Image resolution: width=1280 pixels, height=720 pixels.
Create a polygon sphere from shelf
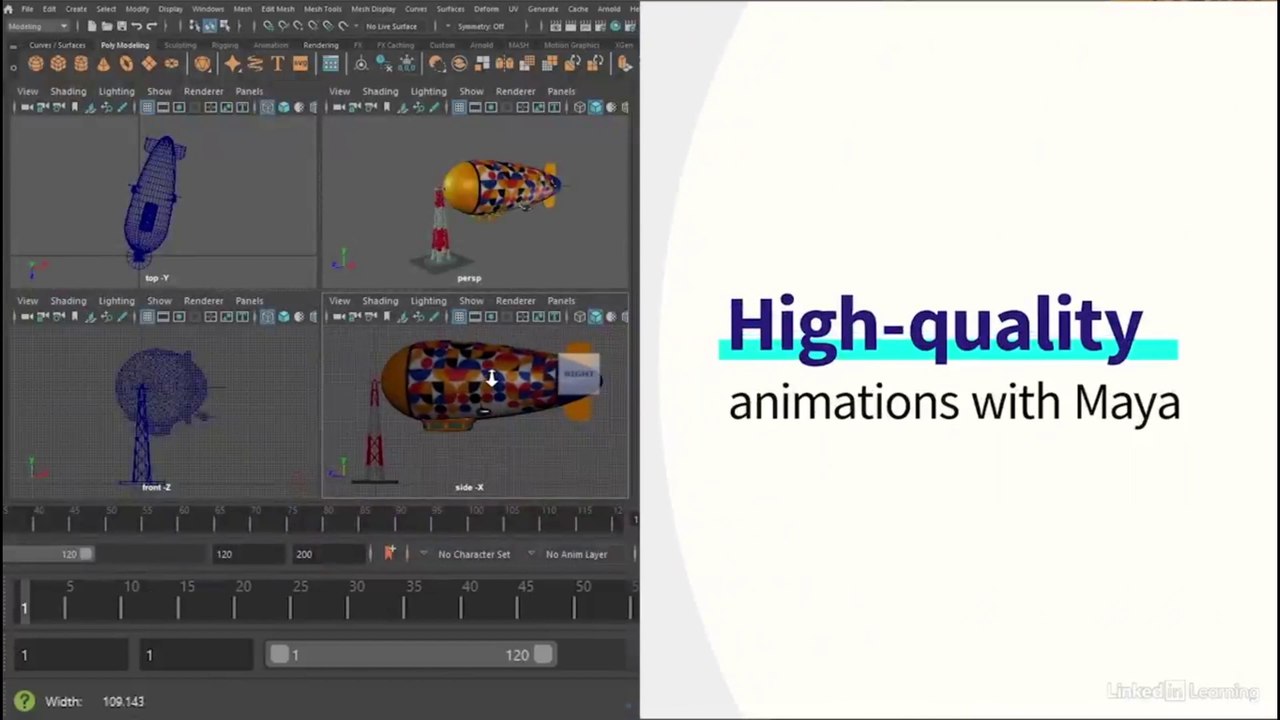(x=36, y=64)
